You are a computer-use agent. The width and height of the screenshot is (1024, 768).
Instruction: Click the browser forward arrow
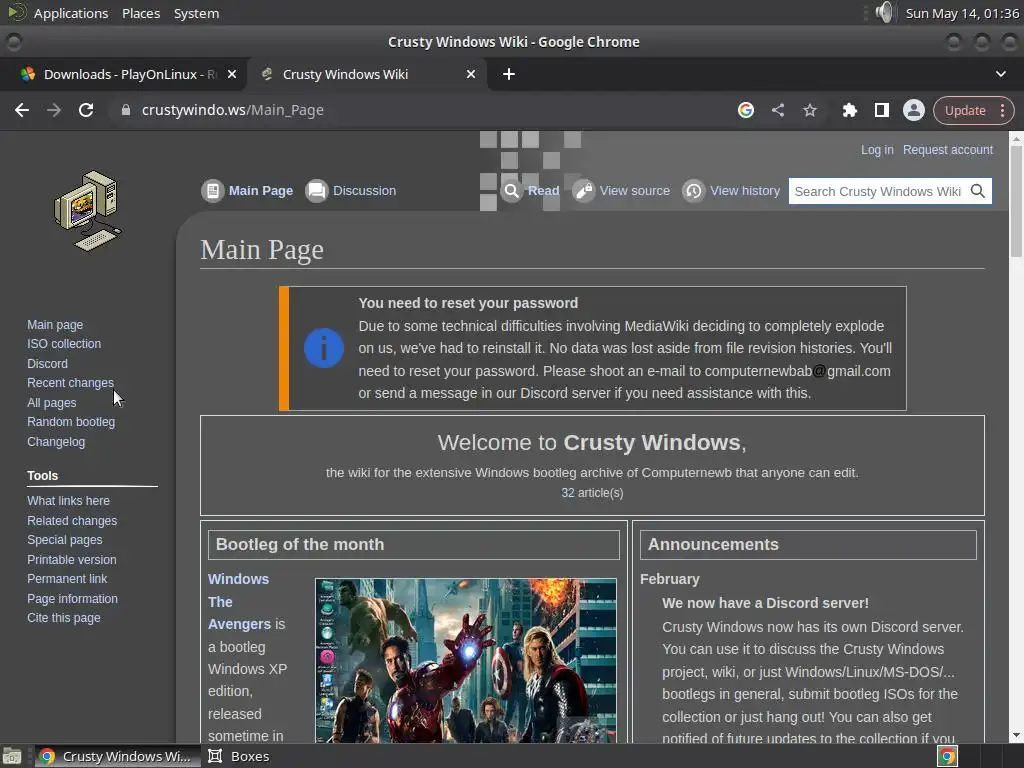[x=54, y=110]
